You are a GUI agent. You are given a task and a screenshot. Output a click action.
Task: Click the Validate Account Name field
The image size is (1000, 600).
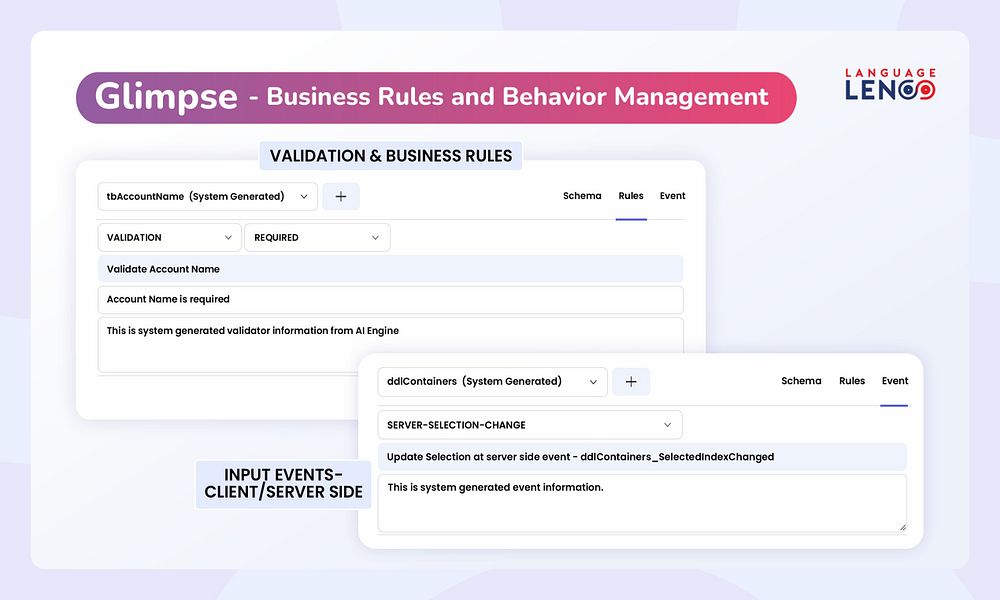pos(390,269)
